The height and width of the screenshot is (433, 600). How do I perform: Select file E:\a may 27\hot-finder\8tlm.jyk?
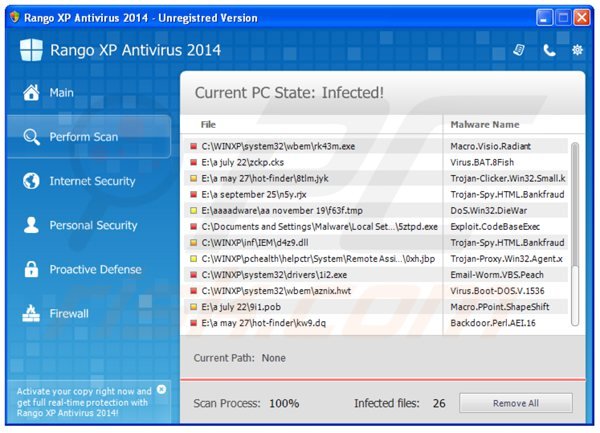[x=265, y=178]
